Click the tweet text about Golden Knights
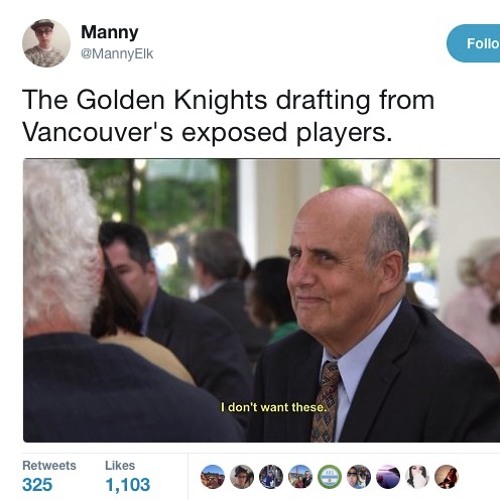500x500 pixels. tap(229, 116)
